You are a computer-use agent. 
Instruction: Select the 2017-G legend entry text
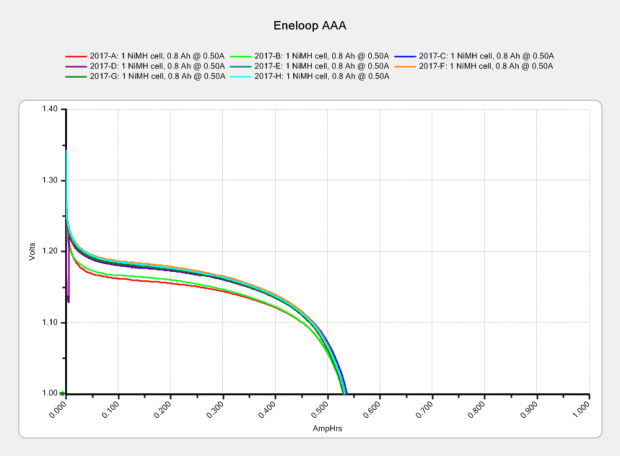point(157,76)
